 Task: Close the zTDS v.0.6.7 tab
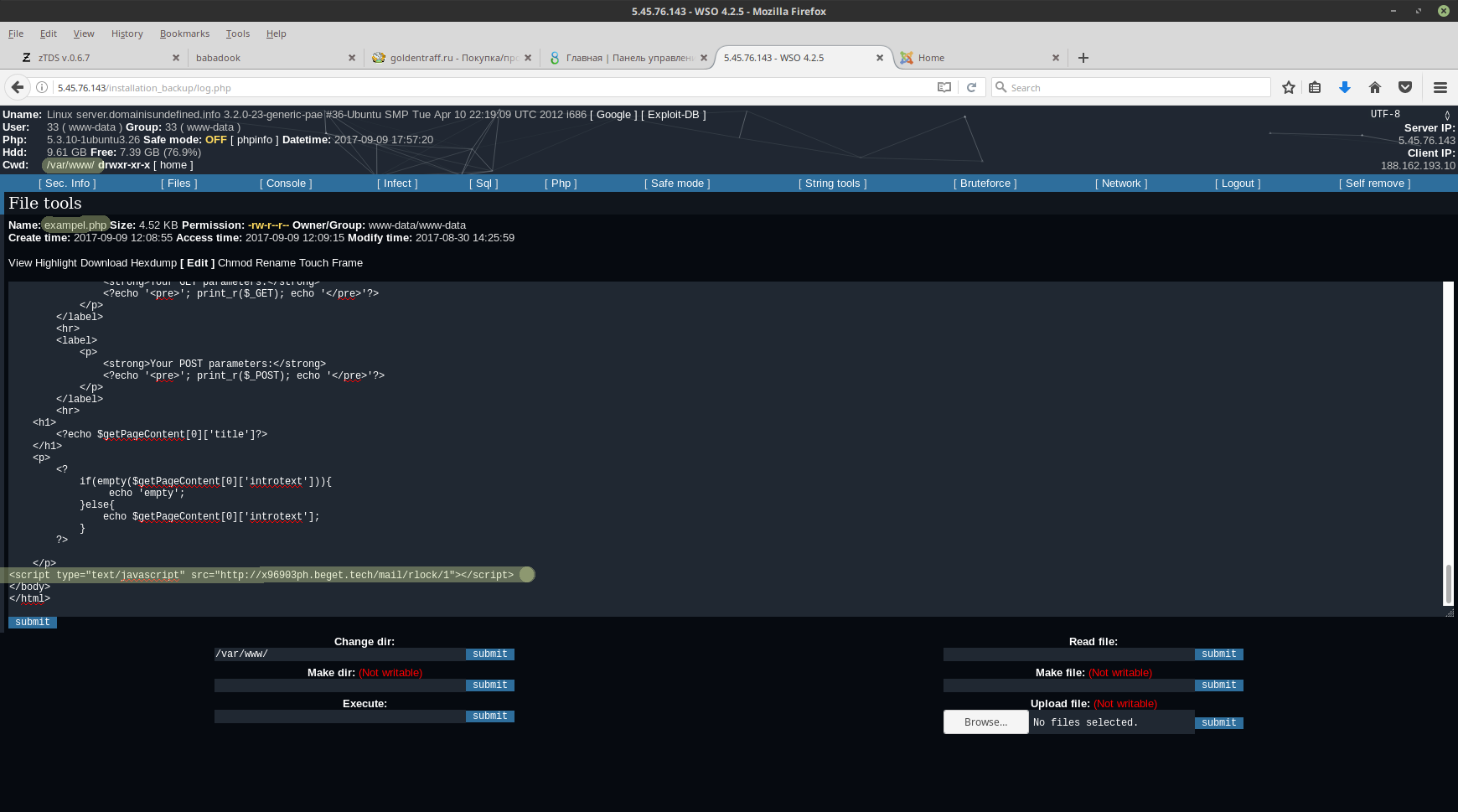point(176,58)
